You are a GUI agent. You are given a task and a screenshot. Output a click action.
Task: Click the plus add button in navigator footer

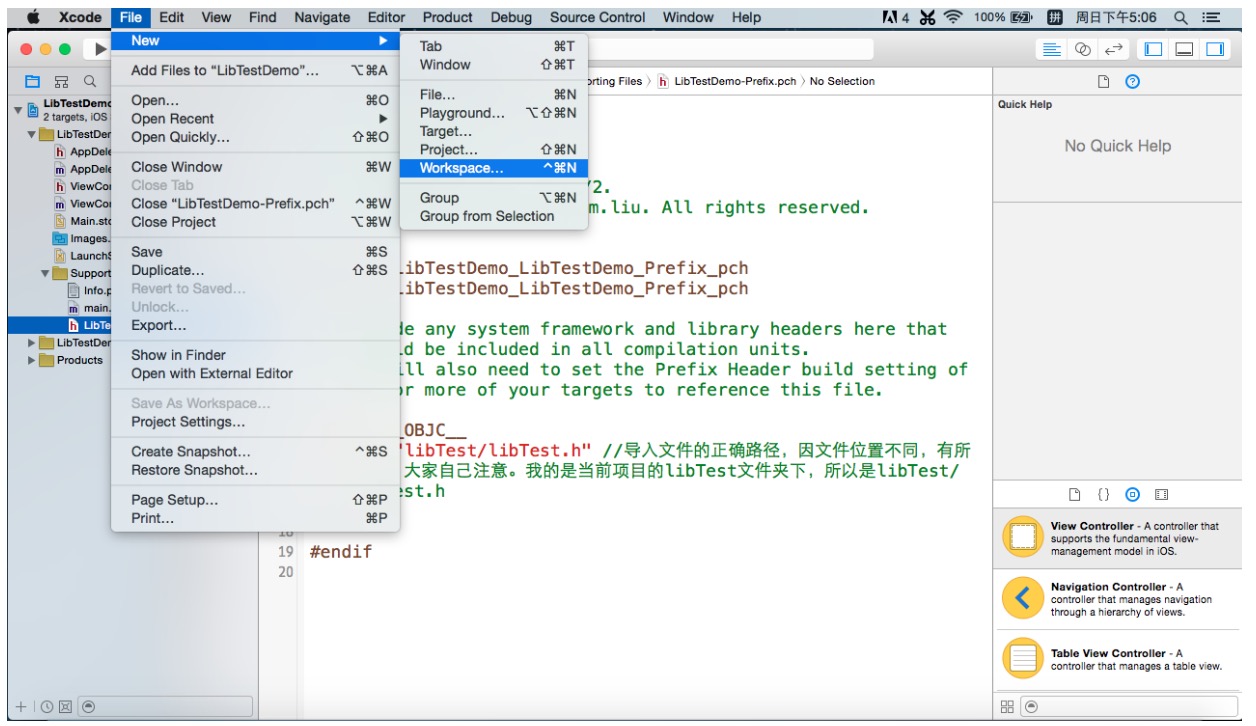point(21,707)
